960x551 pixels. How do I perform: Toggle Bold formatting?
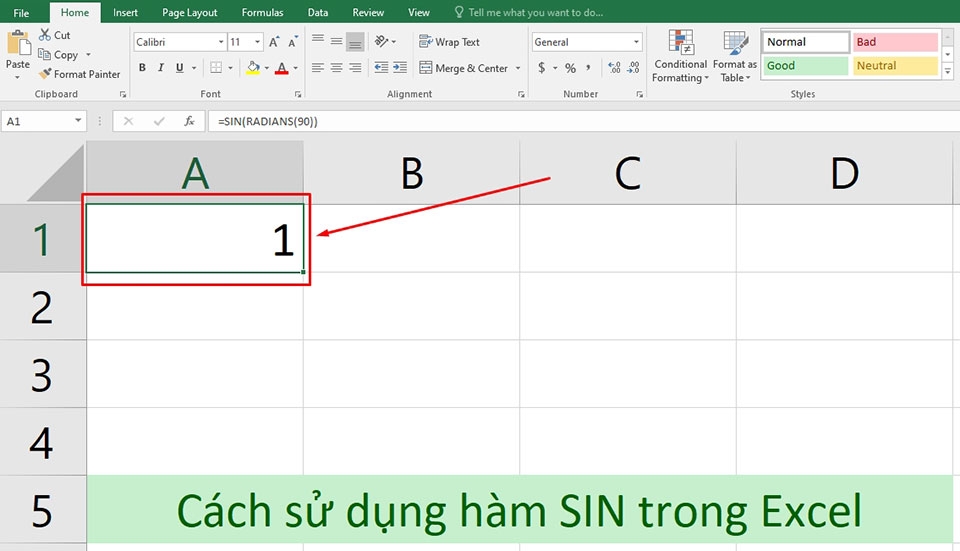142,67
